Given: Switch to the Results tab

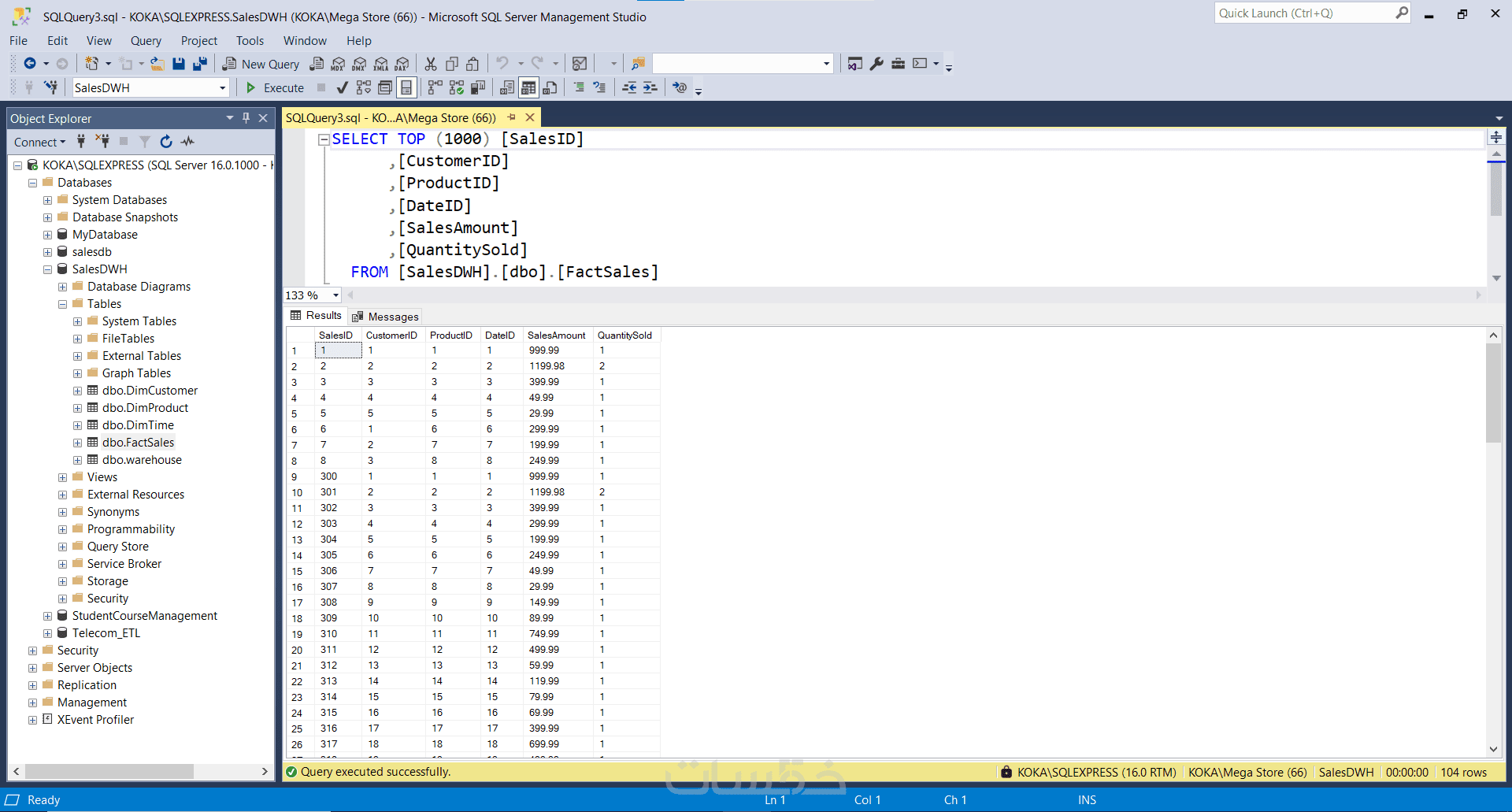Looking at the screenshot, I should 316,316.
